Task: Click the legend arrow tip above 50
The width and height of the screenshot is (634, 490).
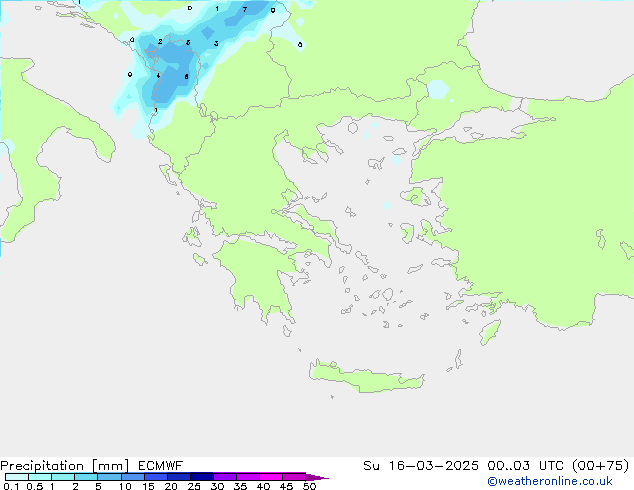Action: (317, 477)
